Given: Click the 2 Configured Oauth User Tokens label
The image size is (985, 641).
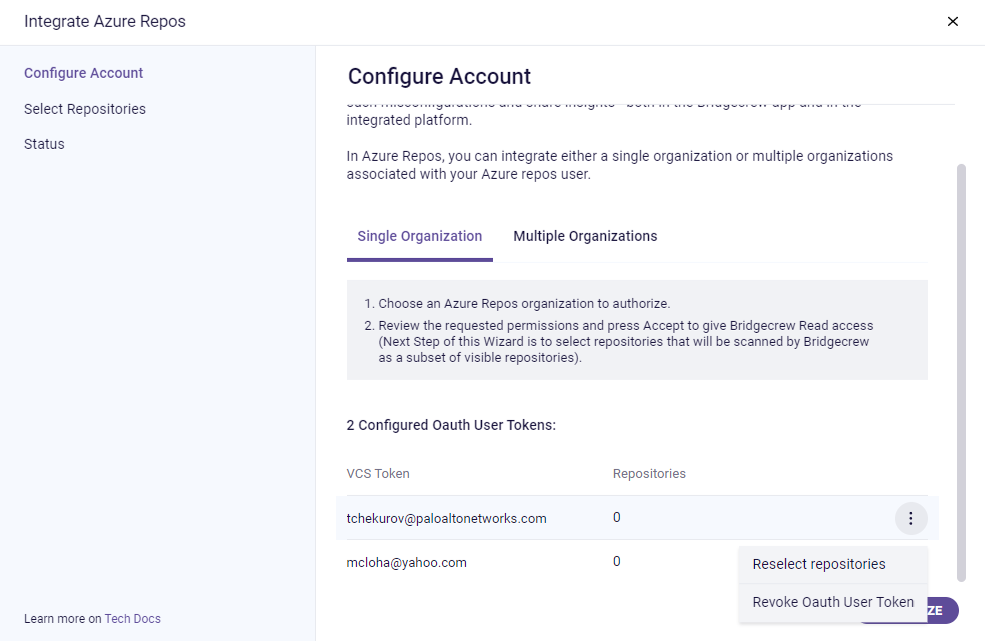Looking at the screenshot, I should (451, 425).
